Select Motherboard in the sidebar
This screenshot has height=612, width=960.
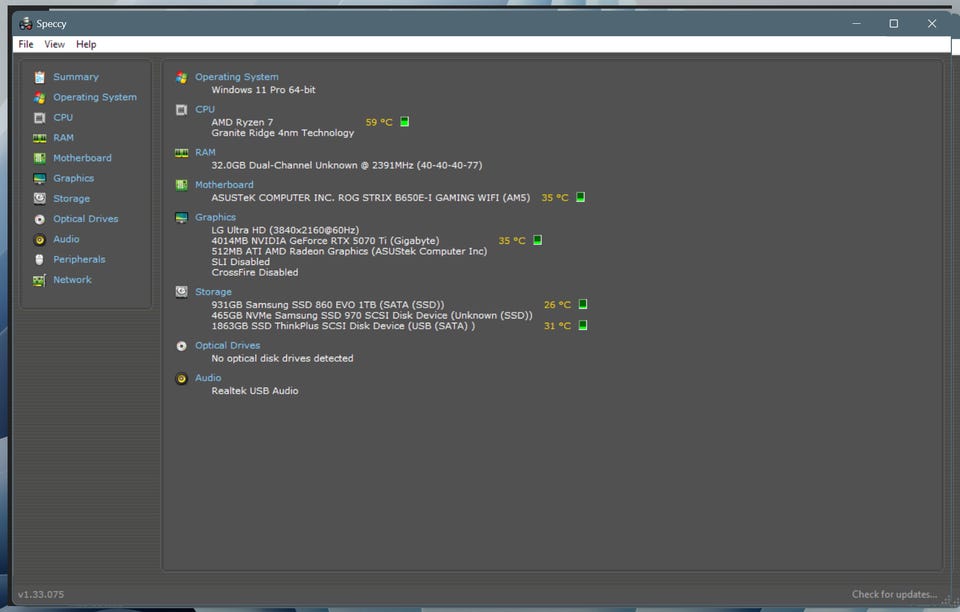pyautogui.click(x=82, y=157)
